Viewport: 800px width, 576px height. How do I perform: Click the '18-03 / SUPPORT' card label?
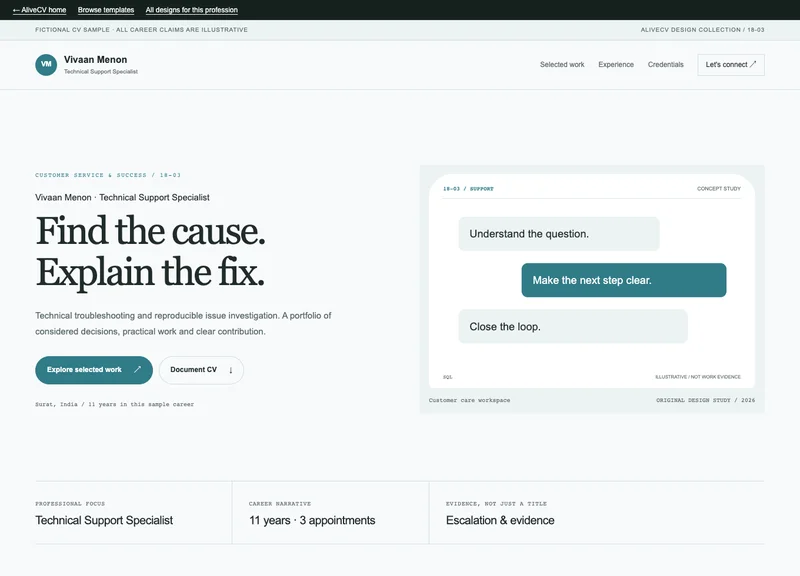click(468, 189)
